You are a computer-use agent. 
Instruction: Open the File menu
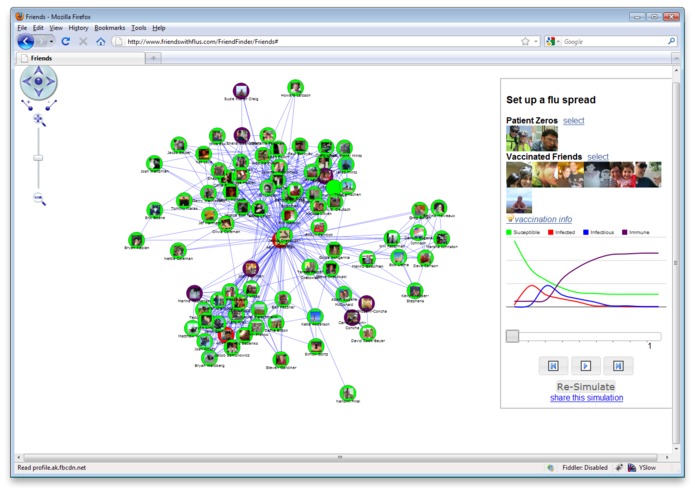click(22, 27)
